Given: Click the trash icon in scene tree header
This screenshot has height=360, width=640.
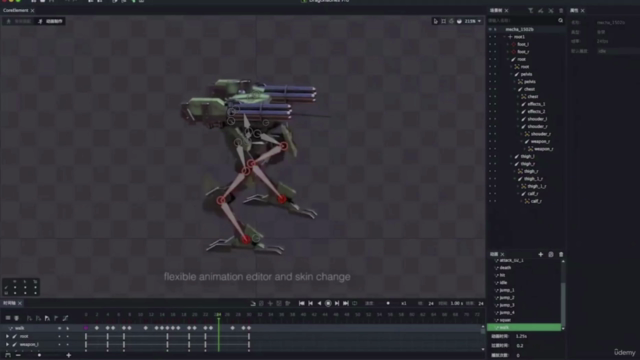Looking at the screenshot, I should pyautogui.click(x=561, y=11).
